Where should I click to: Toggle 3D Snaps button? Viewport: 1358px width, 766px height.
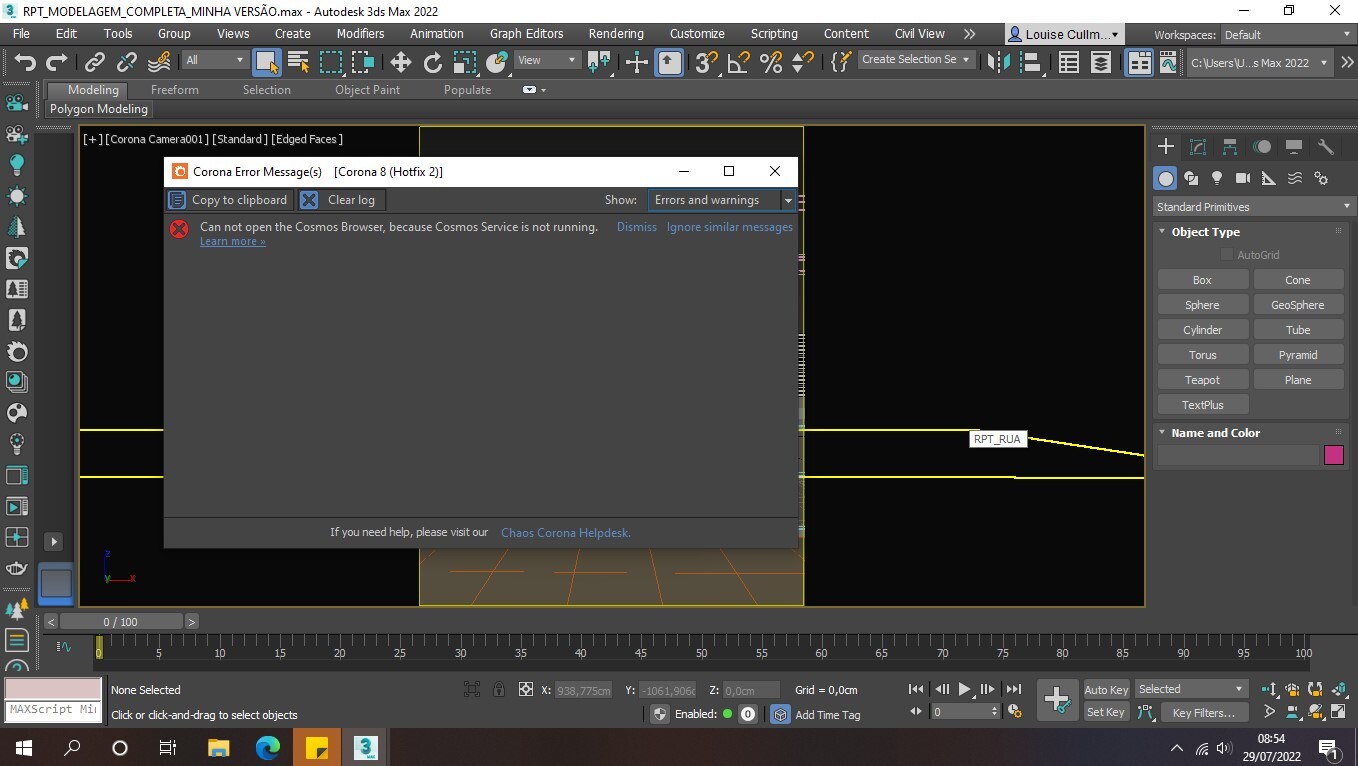(706, 62)
